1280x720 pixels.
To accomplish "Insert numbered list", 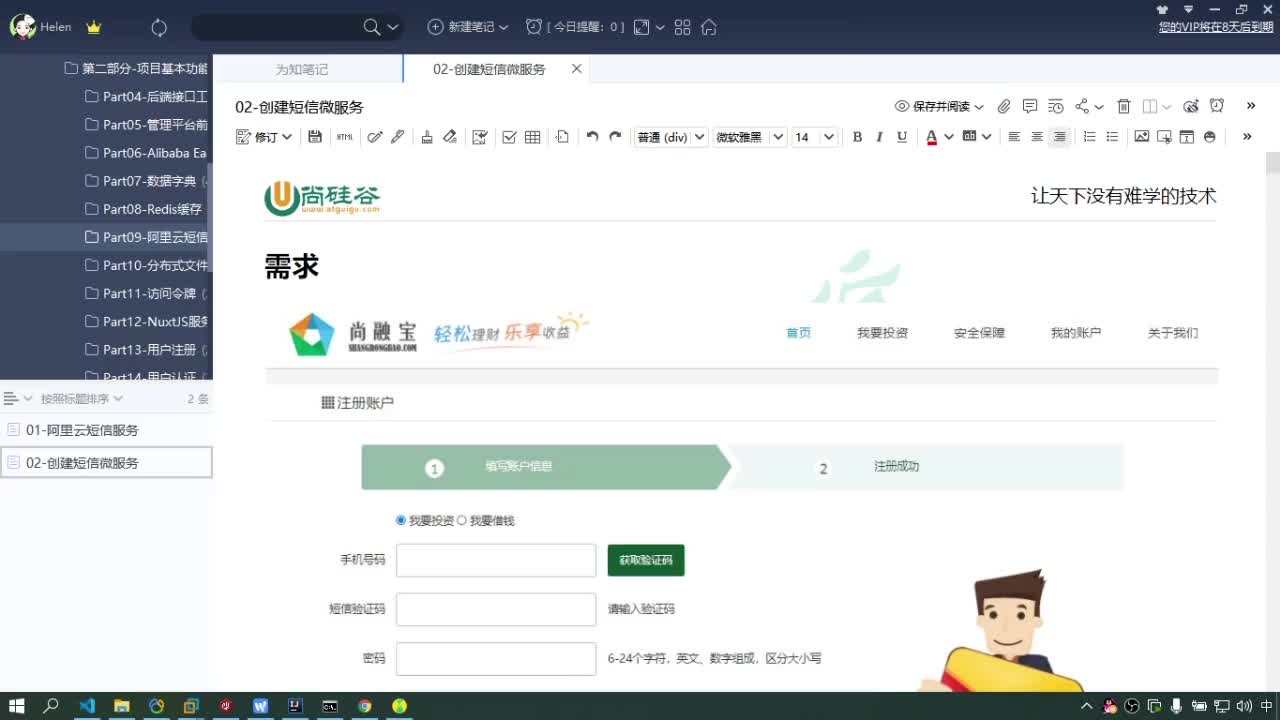I will [x=1090, y=137].
